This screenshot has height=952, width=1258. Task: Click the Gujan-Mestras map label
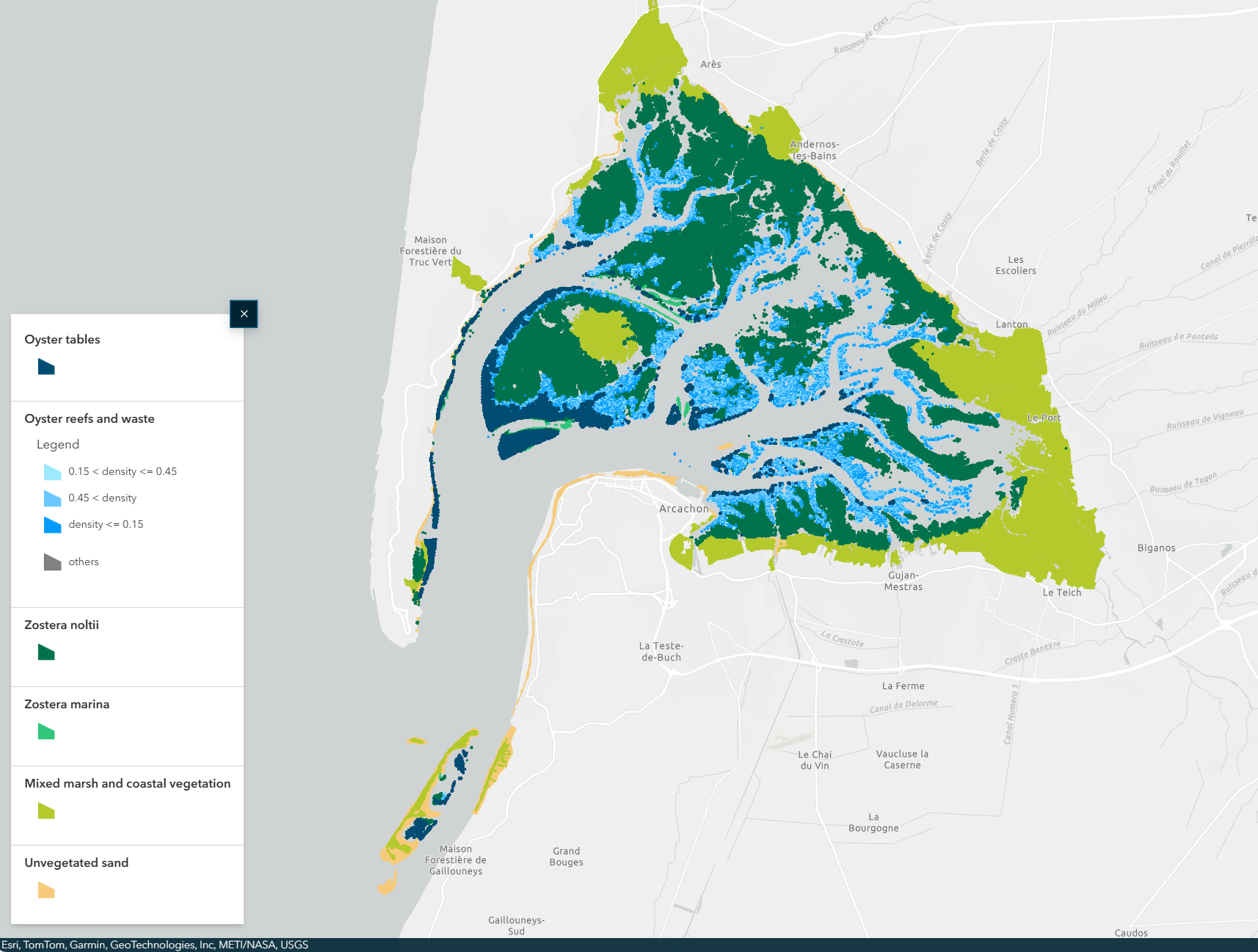(x=903, y=581)
